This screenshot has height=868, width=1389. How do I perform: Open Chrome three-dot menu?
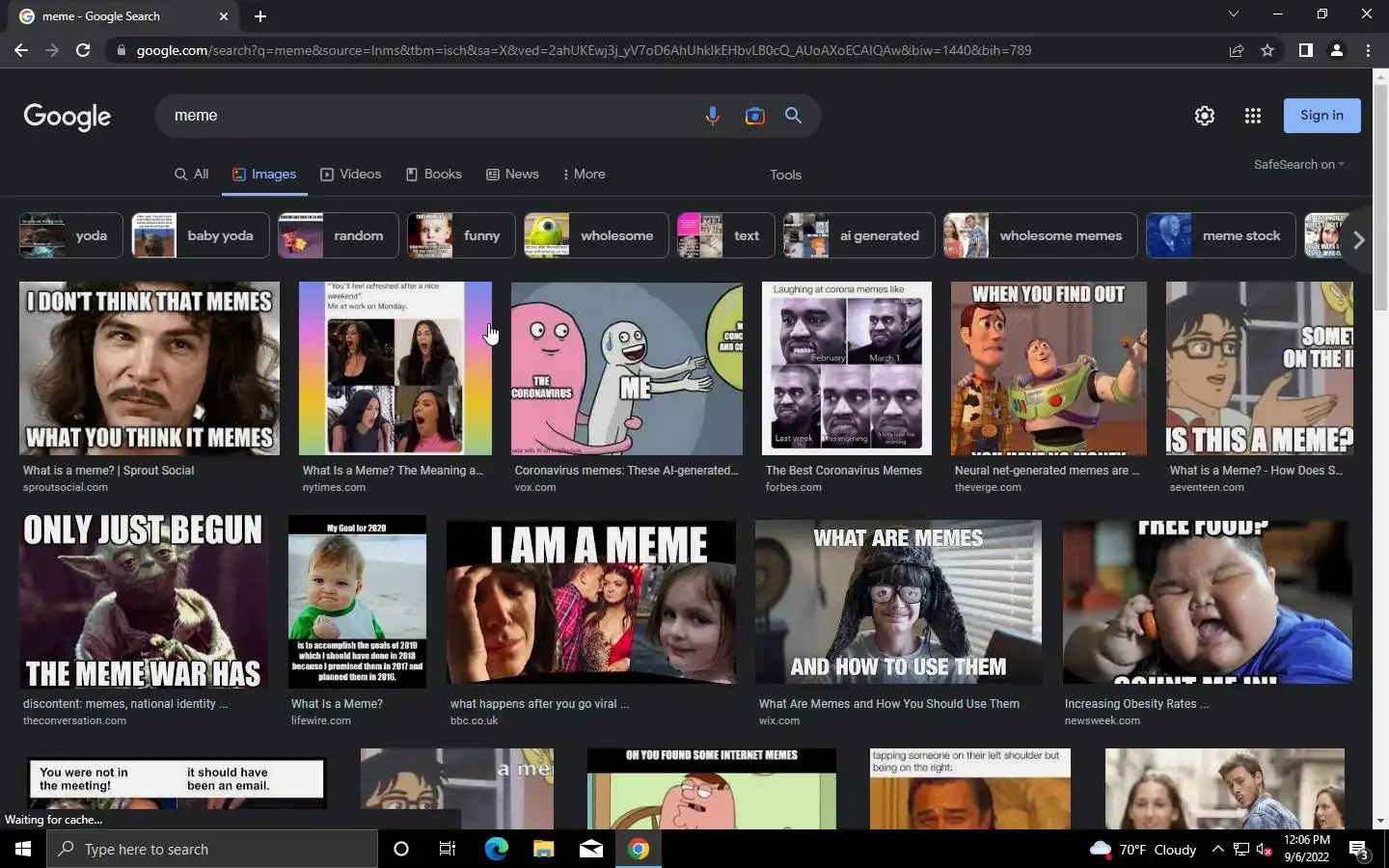tap(1368, 50)
